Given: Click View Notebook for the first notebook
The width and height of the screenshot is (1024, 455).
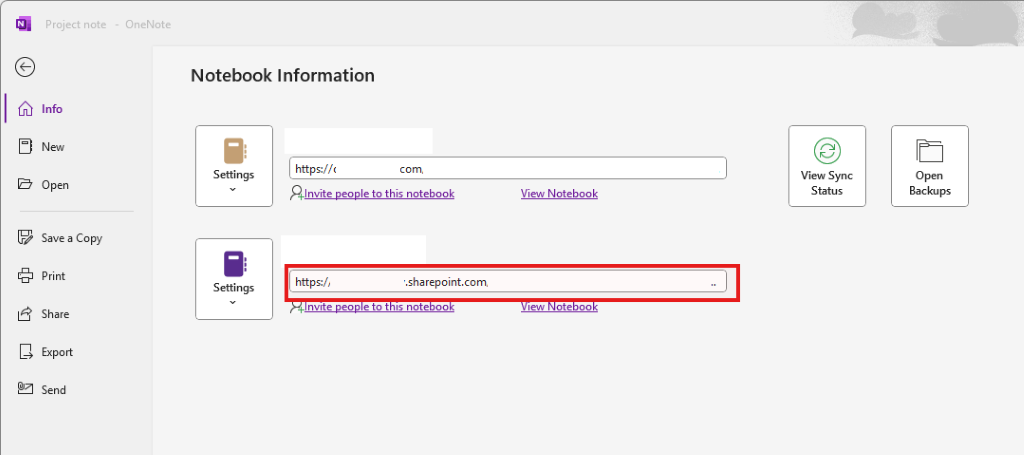Looking at the screenshot, I should tap(559, 193).
